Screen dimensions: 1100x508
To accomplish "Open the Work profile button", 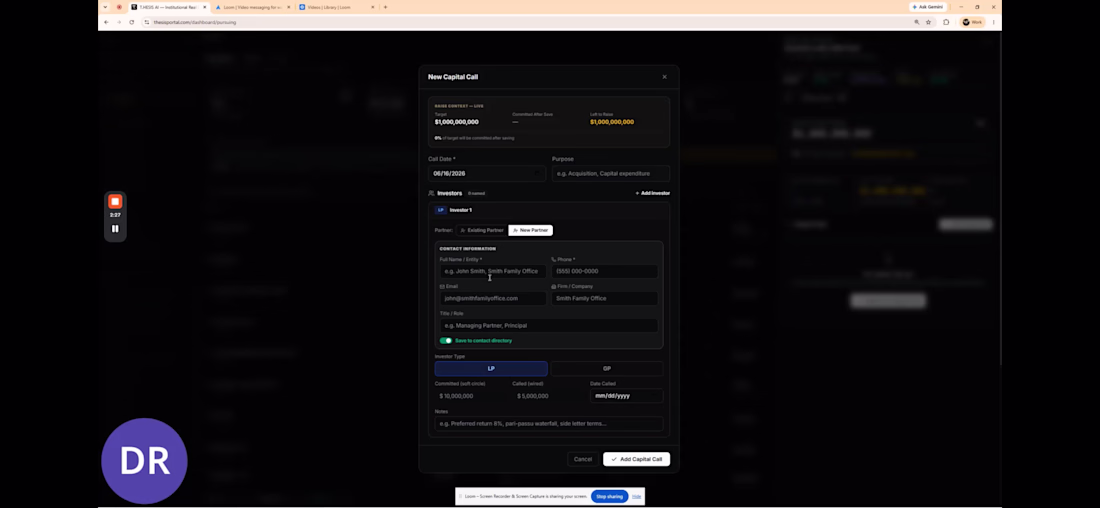I will [x=972, y=22].
